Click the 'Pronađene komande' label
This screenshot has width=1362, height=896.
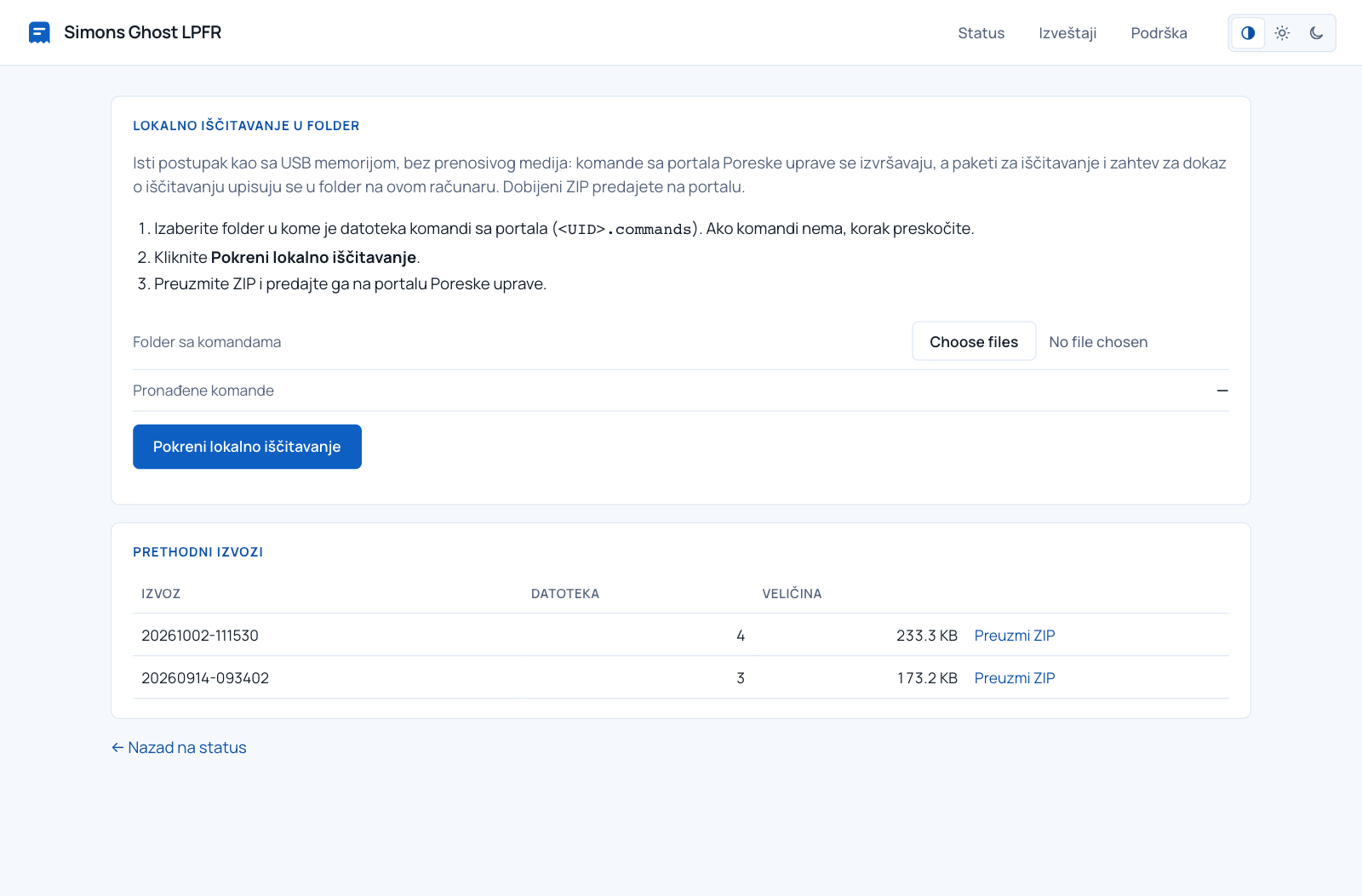[203, 391]
